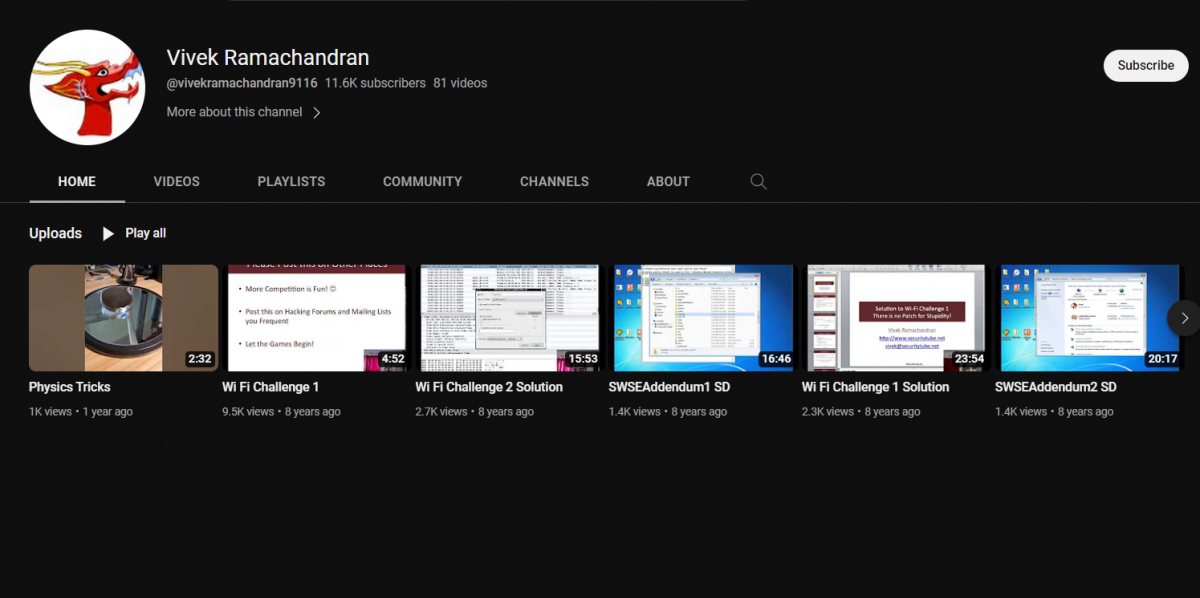Click the 2:32 duration badge
The width and height of the screenshot is (1200, 598).
tap(199, 359)
